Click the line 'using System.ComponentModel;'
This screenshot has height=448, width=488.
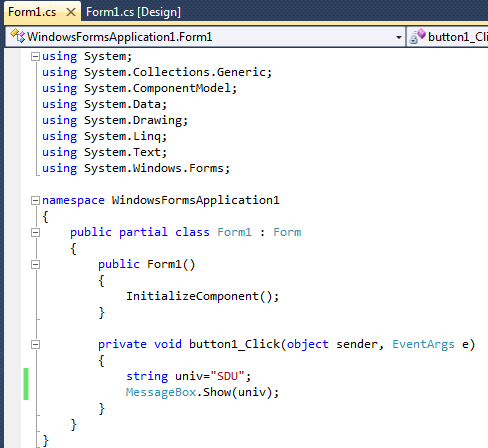(x=139, y=88)
